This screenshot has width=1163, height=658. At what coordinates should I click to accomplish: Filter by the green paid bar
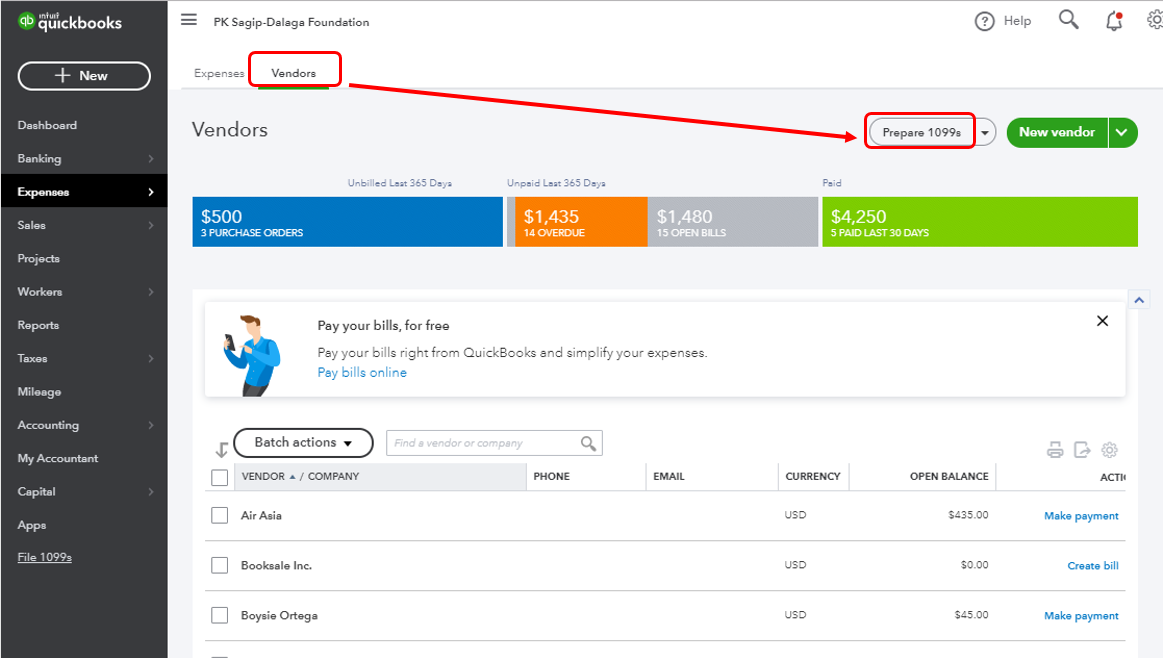pos(980,222)
